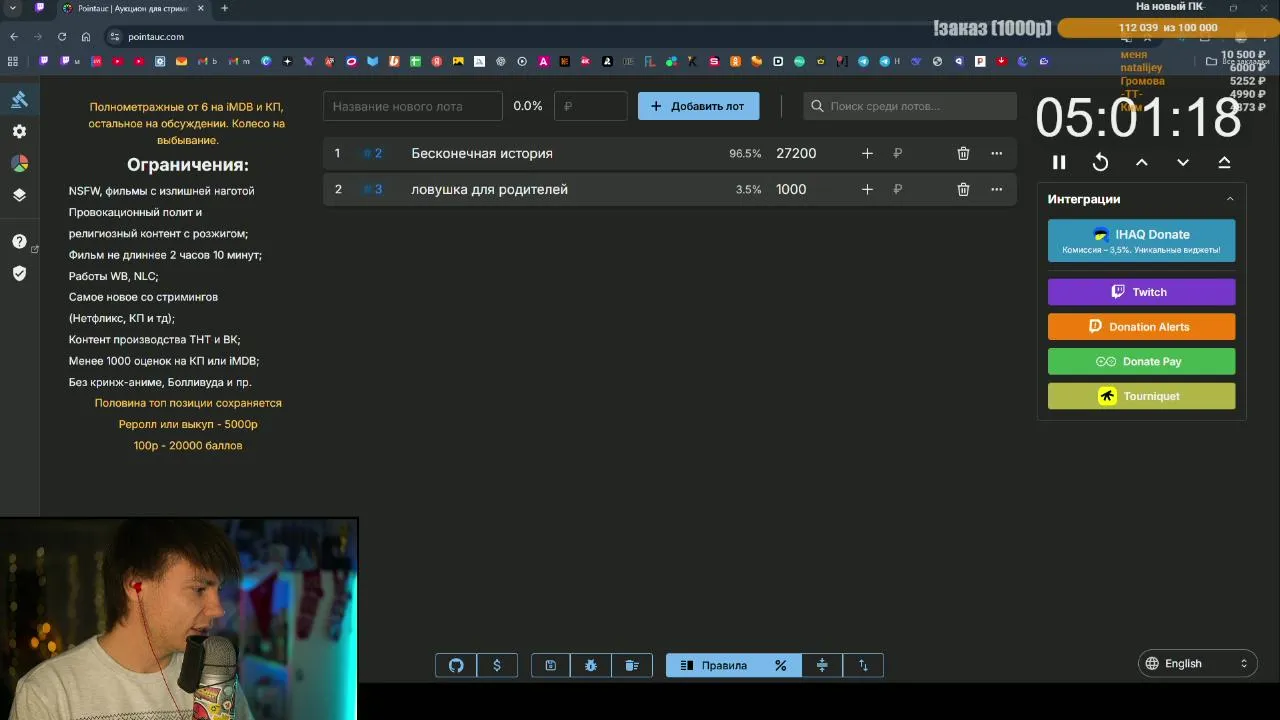Connect IHAQ Donate integration
Viewport: 1280px width, 720px height.
pyautogui.click(x=1141, y=241)
